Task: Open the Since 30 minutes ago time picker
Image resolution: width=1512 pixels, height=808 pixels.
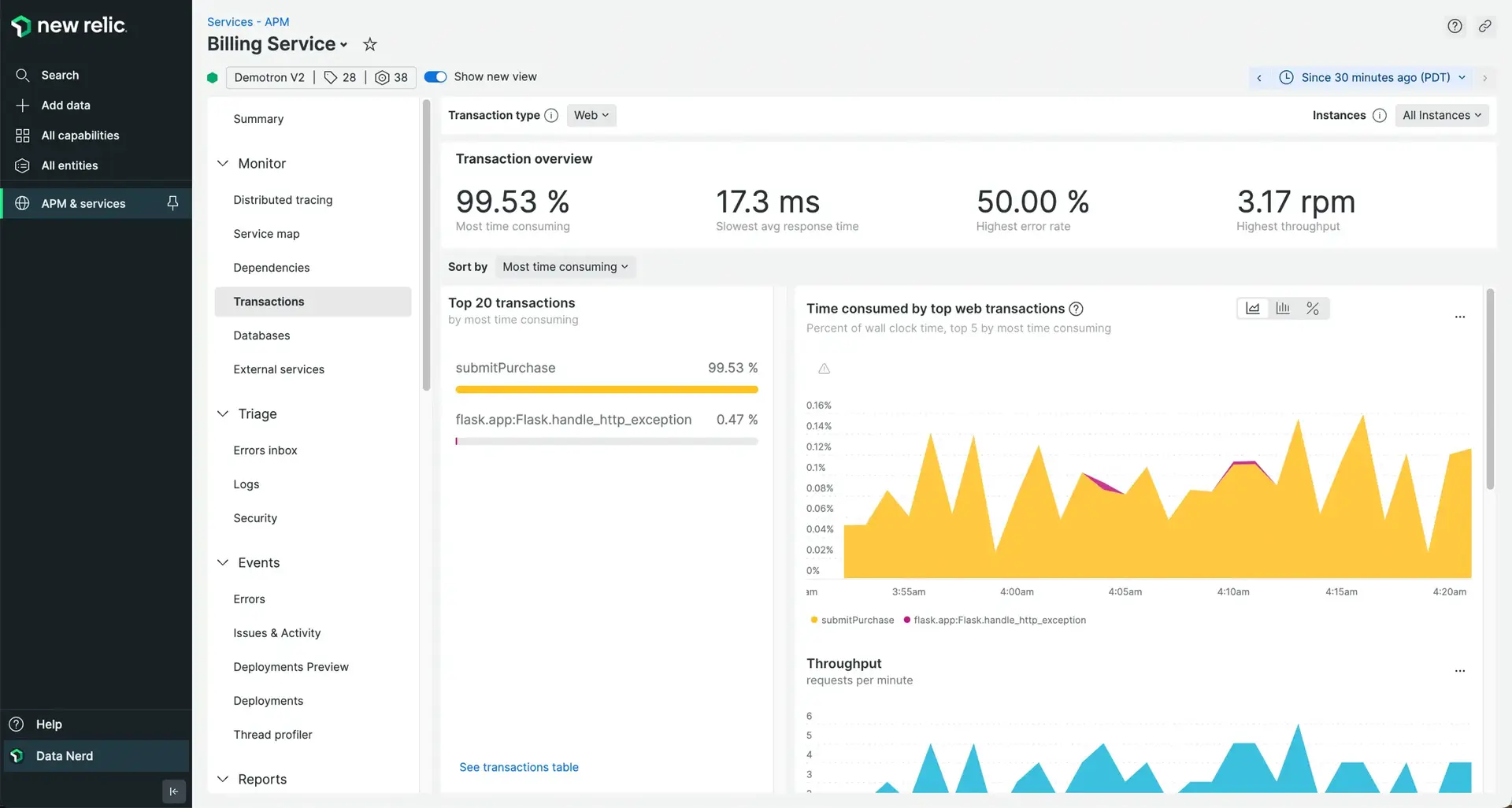Action: coord(1375,78)
